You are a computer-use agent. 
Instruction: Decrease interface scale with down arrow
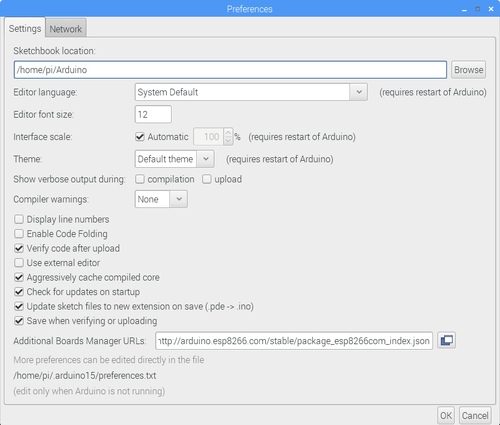tap(228, 141)
